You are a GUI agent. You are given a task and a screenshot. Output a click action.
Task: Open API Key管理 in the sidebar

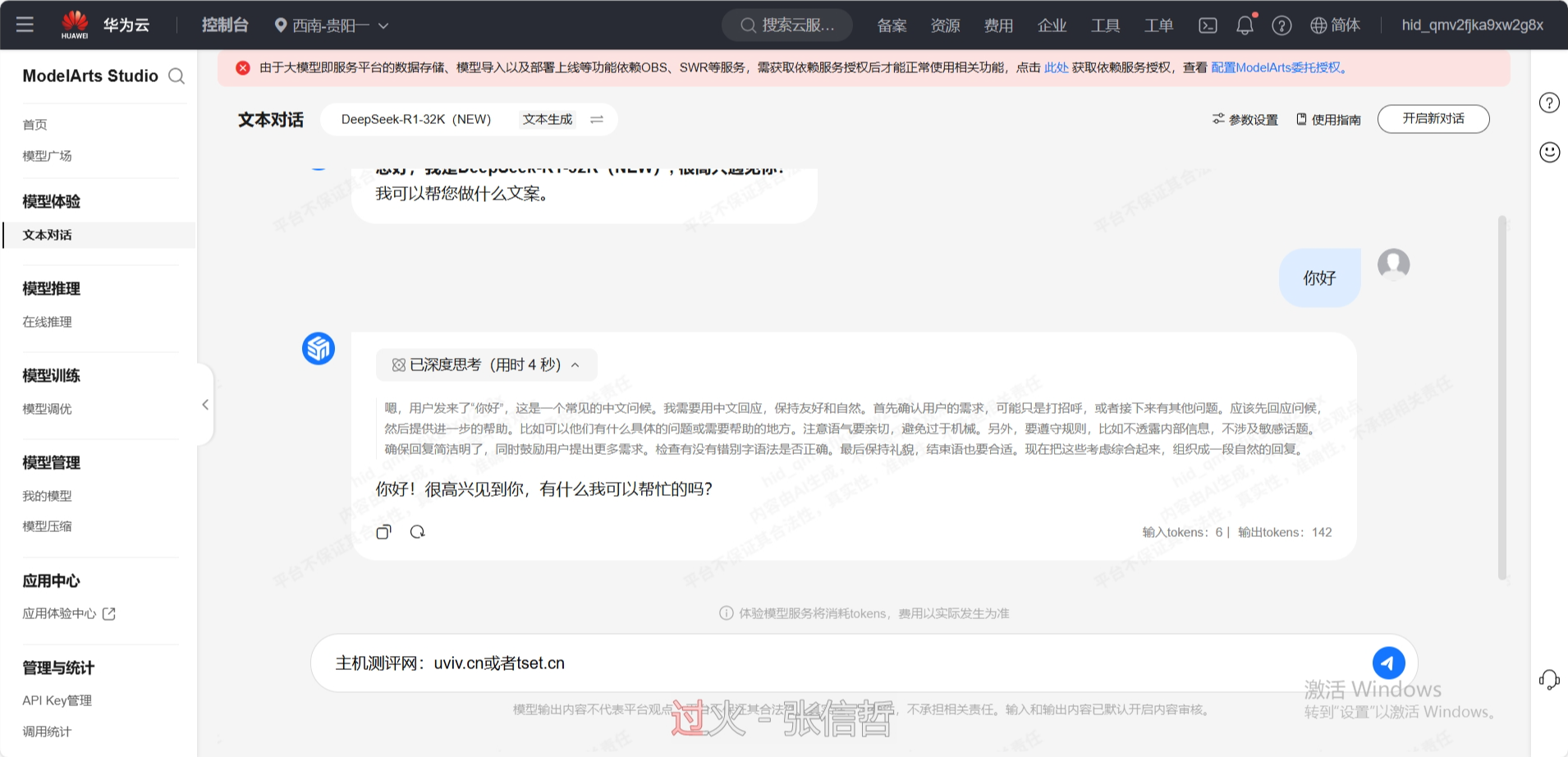57,700
